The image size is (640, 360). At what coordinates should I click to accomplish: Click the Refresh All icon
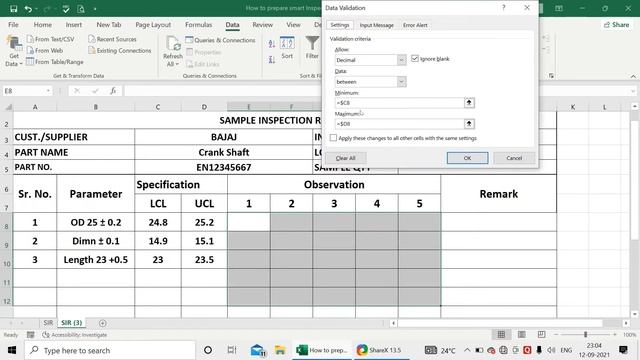point(173,43)
